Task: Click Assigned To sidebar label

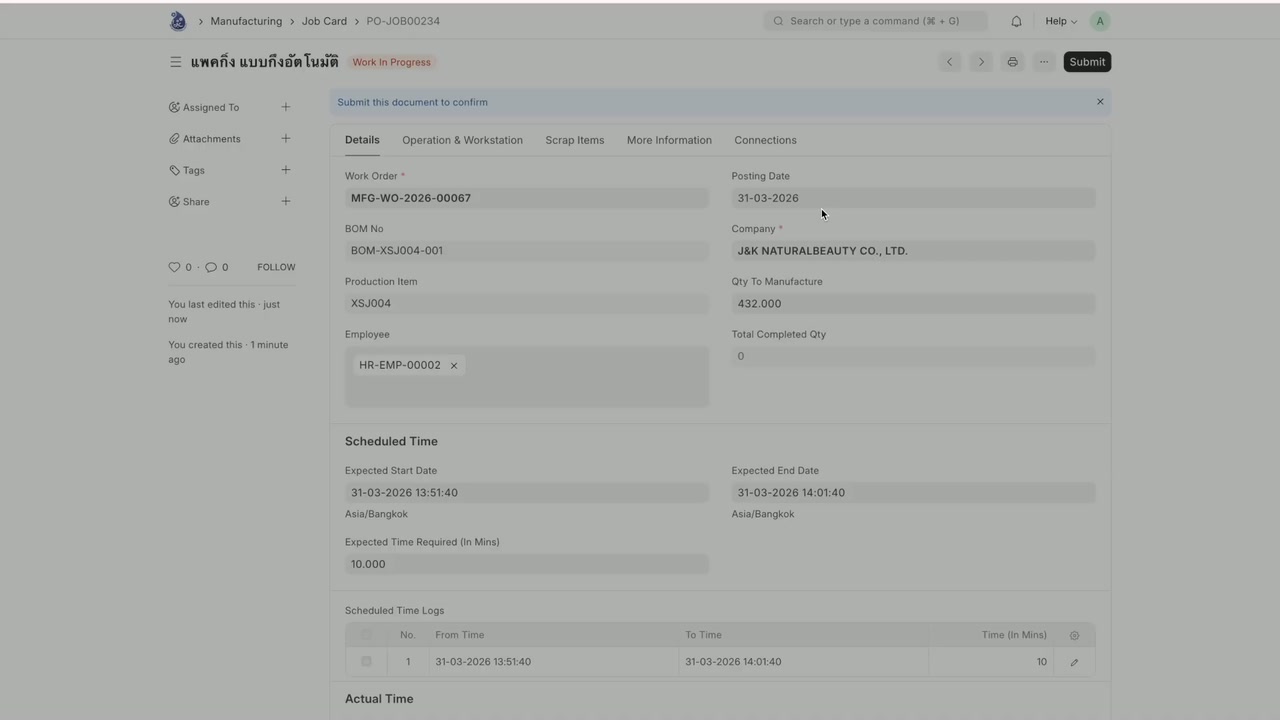Action: 211,107
